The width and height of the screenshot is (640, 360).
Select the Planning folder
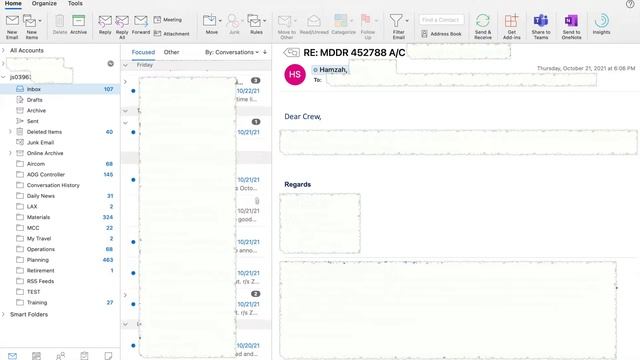[x=60, y=260]
